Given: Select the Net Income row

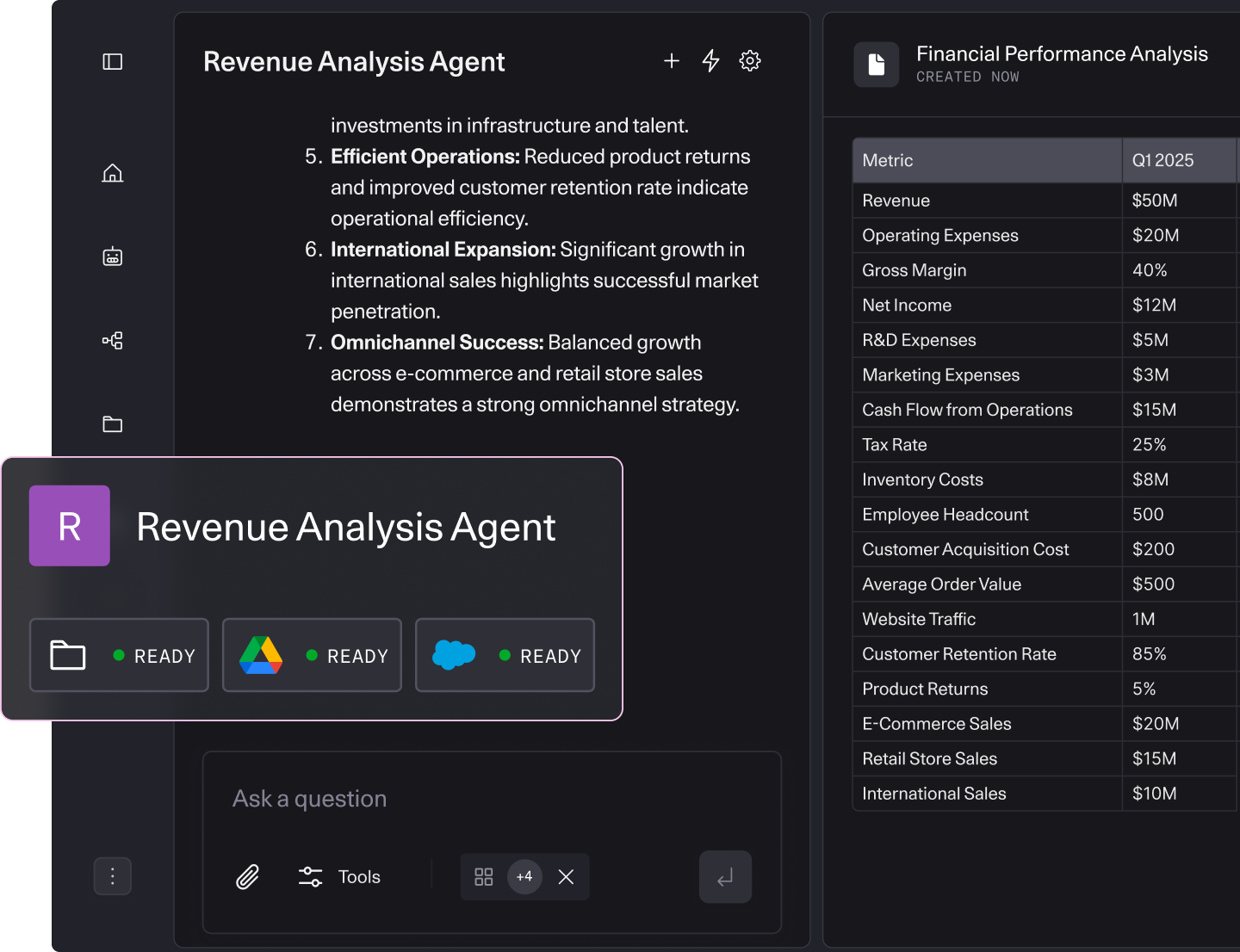Looking at the screenshot, I should (1046, 305).
